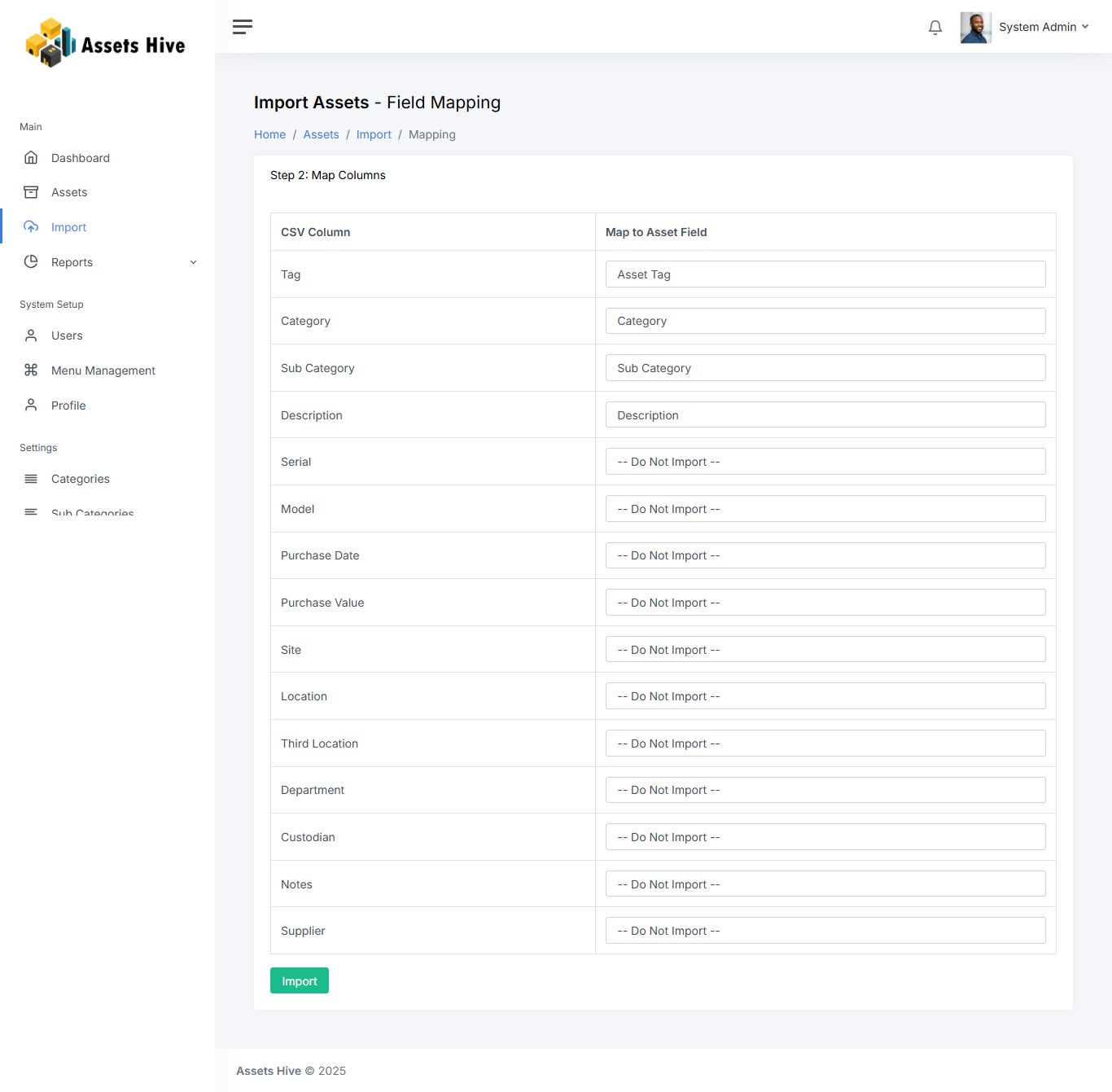
Task: Click the Assets Hive logo
Action: (x=106, y=43)
